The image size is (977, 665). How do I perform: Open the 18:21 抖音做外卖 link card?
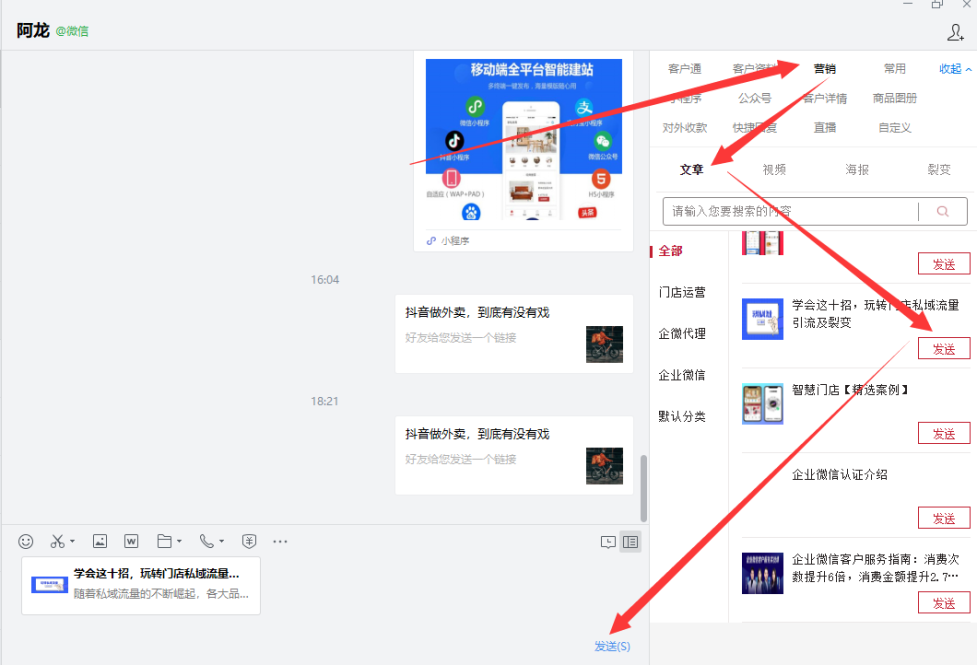click(x=514, y=456)
